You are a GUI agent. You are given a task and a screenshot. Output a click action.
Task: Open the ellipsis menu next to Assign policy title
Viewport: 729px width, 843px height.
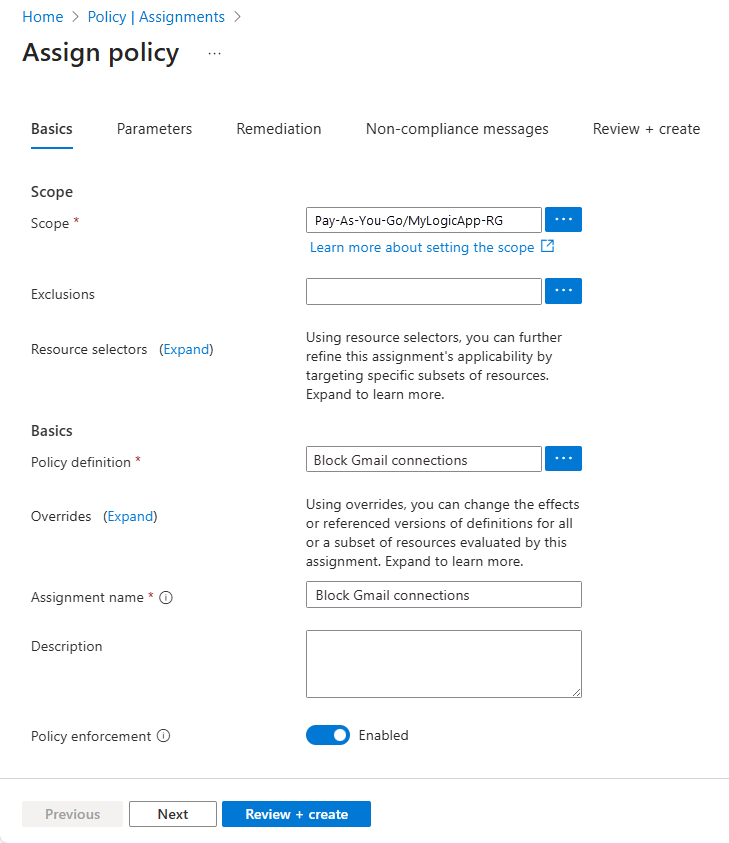coord(214,55)
